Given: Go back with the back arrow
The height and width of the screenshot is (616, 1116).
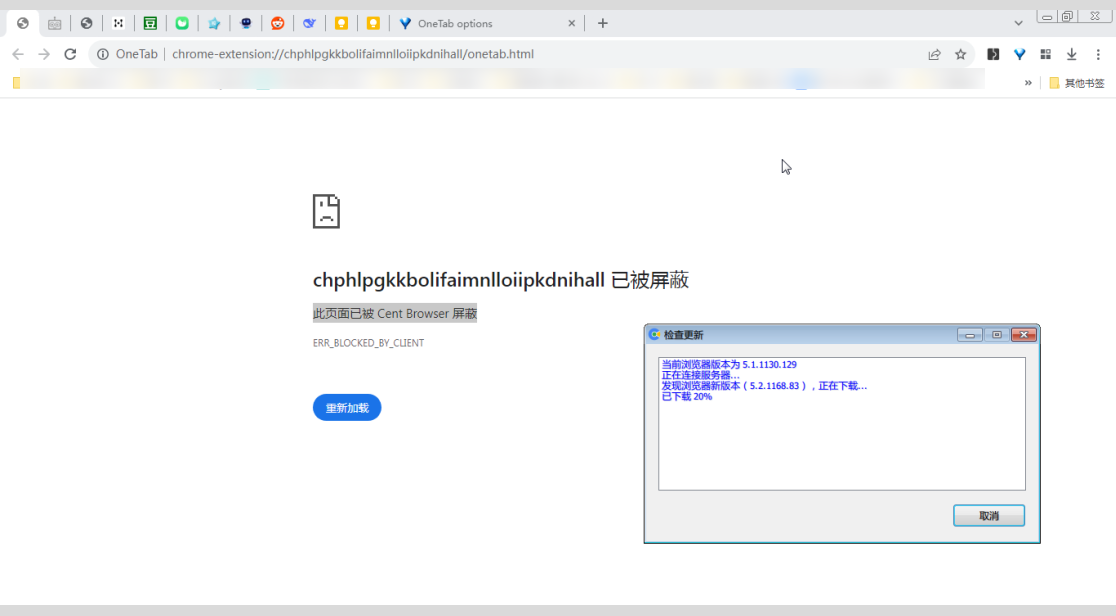Looking at the screenshot, I should click(x=18, y=54).
